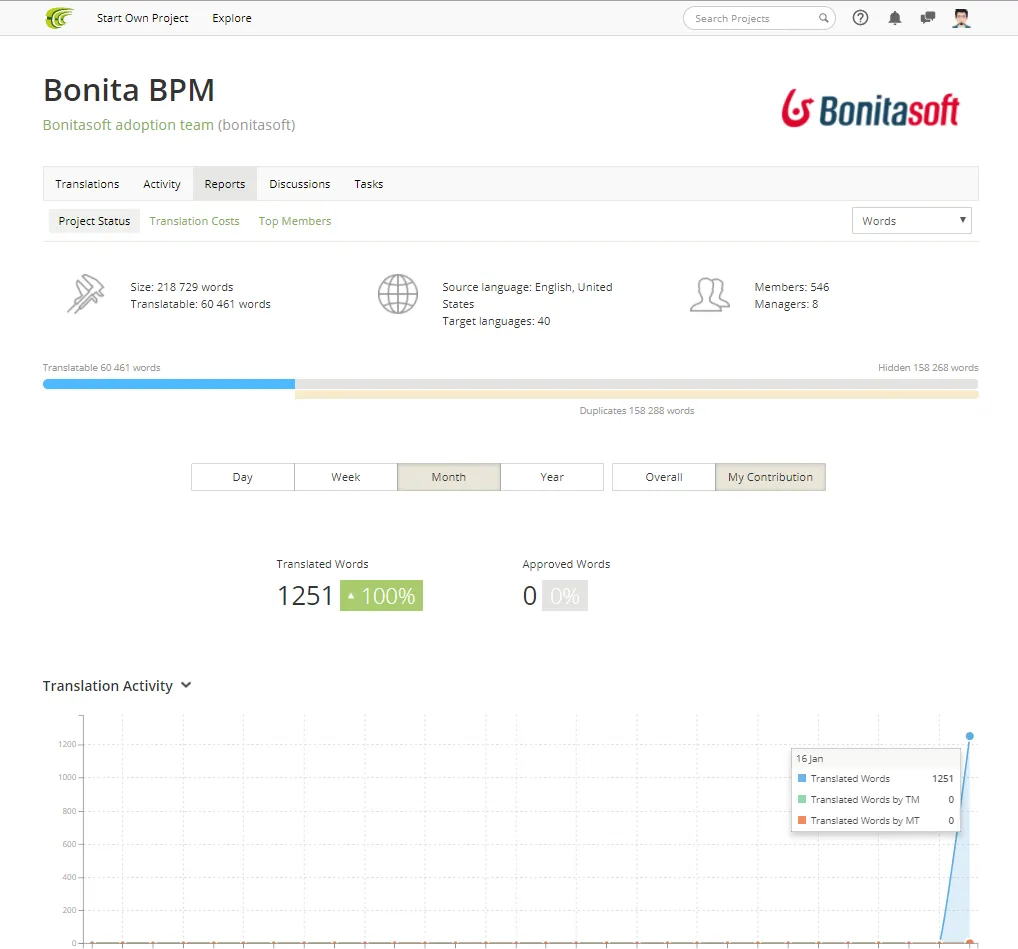The height and width of the screenshot is (949, 1018).
Task: Open the help question mark icon
Action: 860,18
